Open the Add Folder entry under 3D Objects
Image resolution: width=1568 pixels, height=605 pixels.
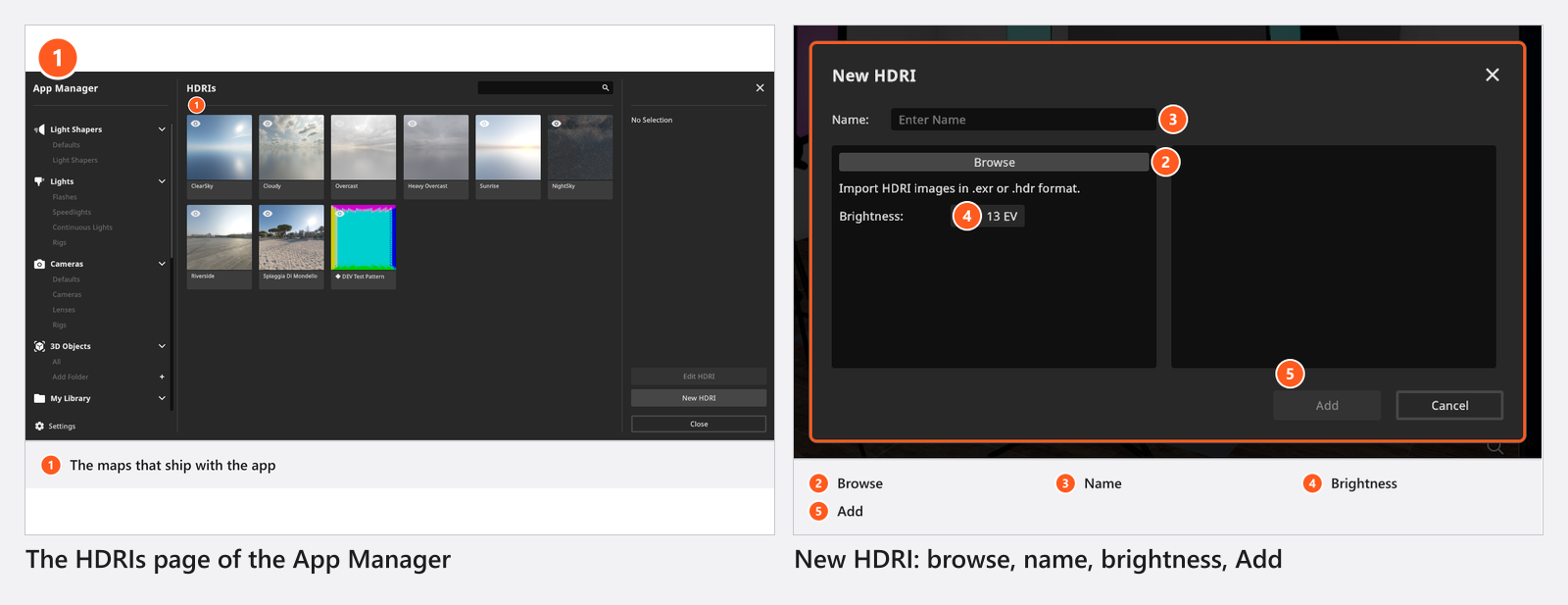tap(71, 377)
